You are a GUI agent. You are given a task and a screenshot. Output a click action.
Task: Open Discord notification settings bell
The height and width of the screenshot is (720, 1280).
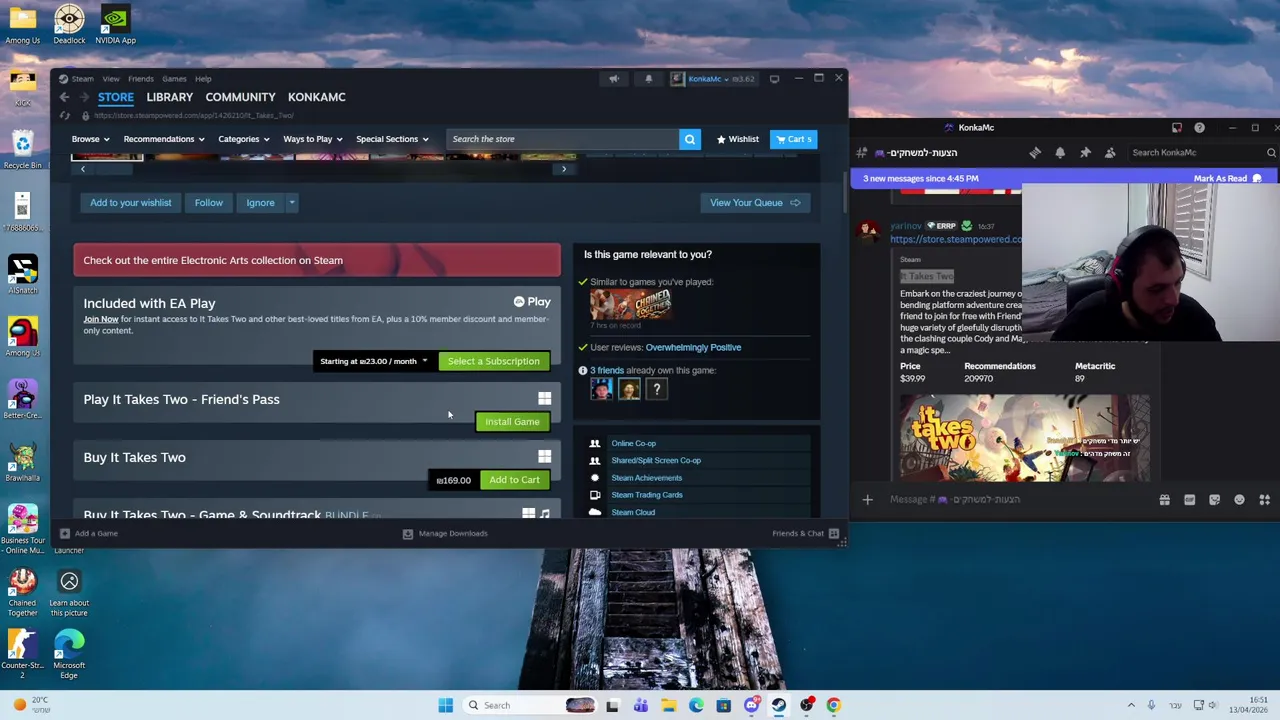[x=1059, y=152]
